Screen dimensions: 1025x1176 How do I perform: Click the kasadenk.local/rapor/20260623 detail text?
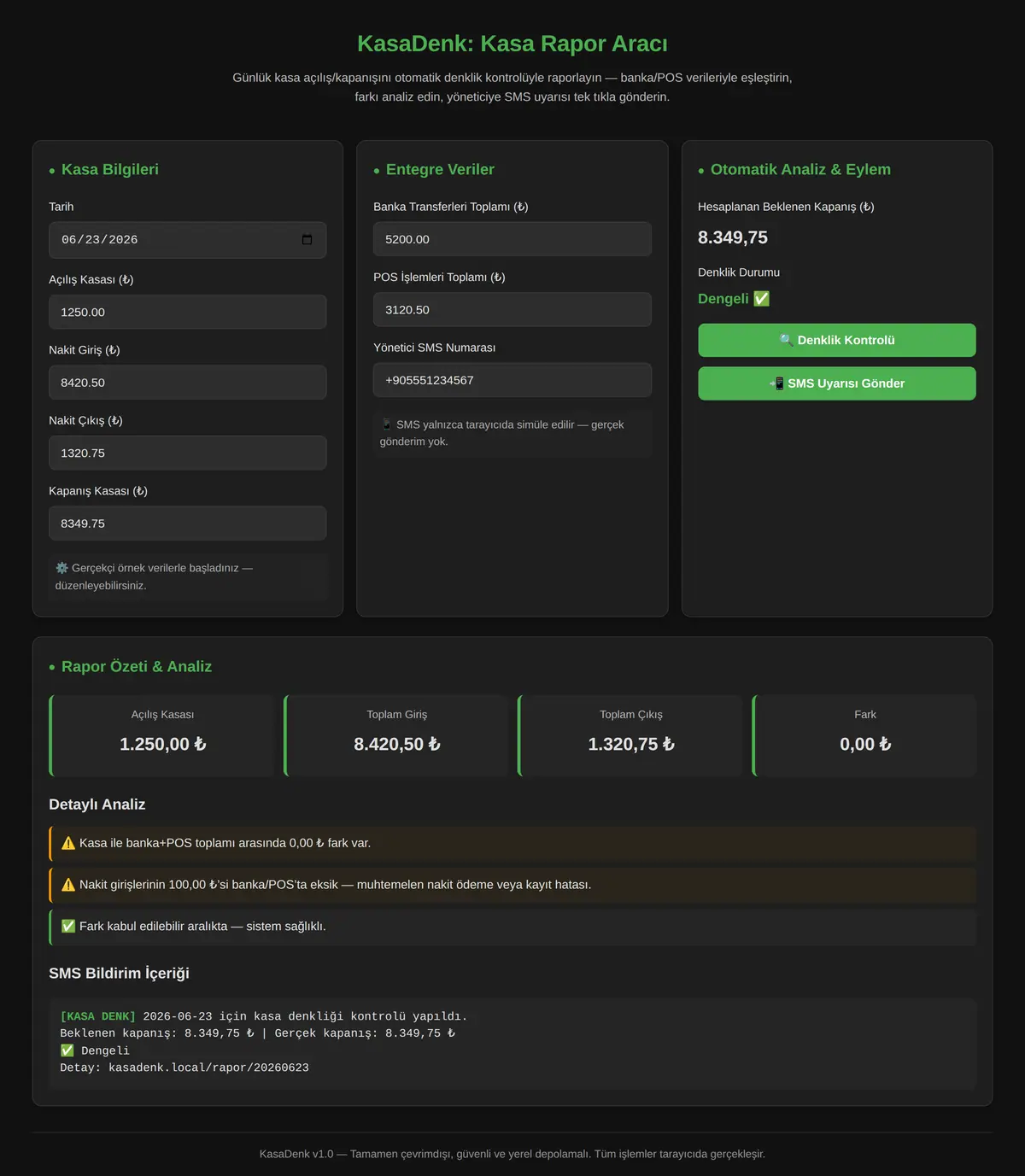pos(208,1068)
